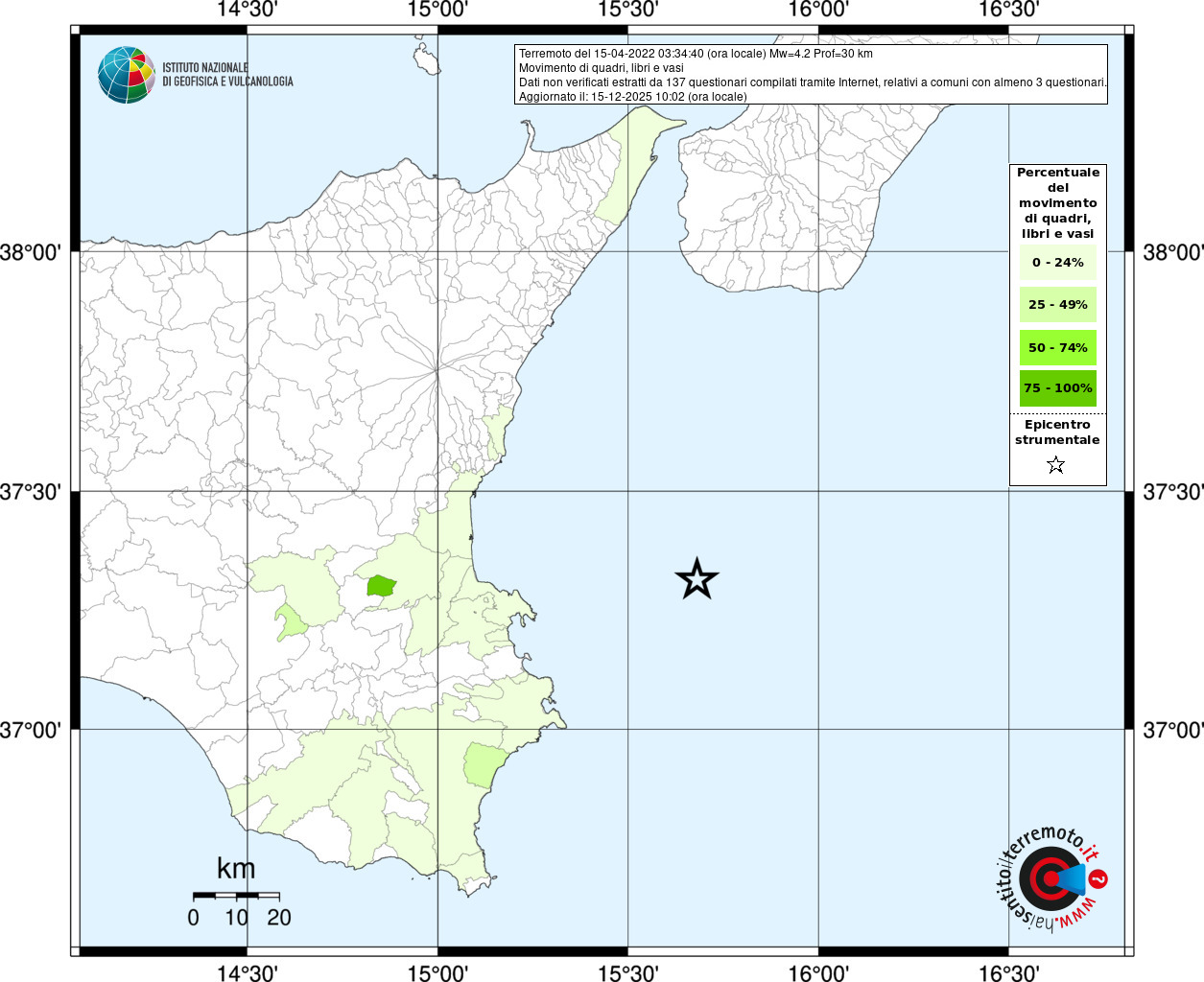Click the scale bar '20' value
The height and width of the screenshot is (982, 1204).
[x=279, y=918]
